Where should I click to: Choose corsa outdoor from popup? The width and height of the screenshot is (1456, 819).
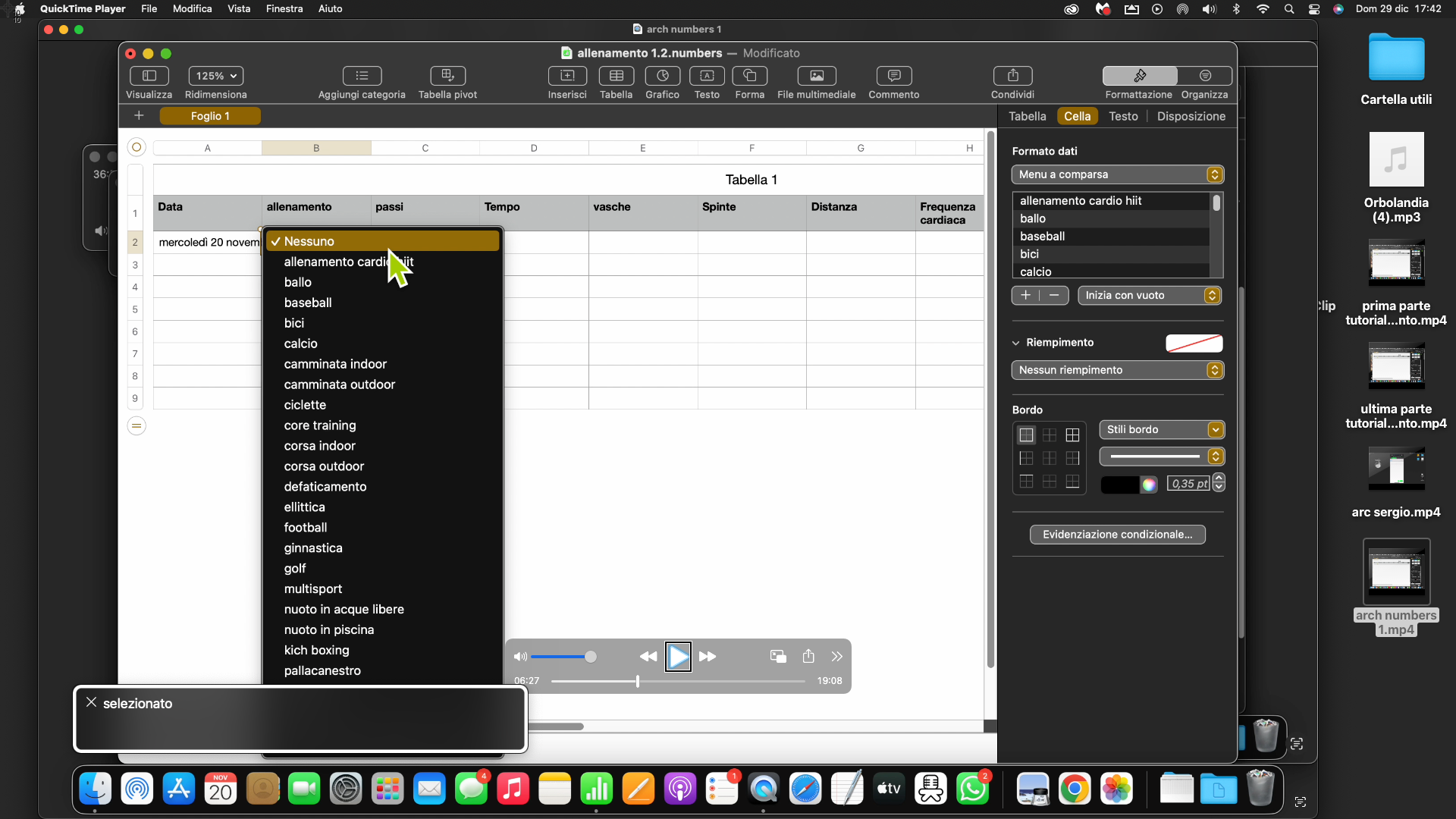point(383,466)
